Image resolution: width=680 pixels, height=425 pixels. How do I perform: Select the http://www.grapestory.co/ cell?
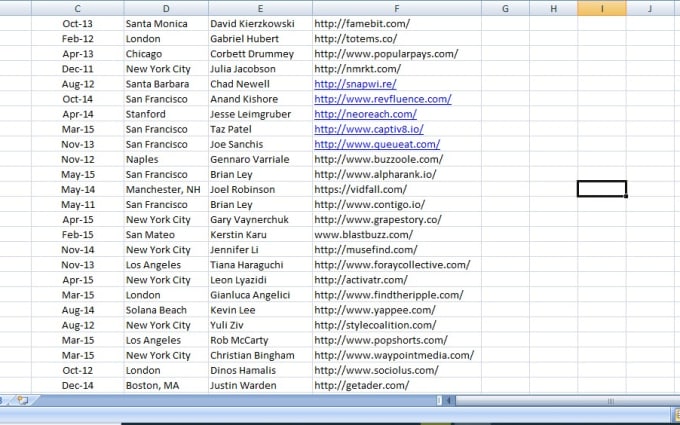pos(397,219)
